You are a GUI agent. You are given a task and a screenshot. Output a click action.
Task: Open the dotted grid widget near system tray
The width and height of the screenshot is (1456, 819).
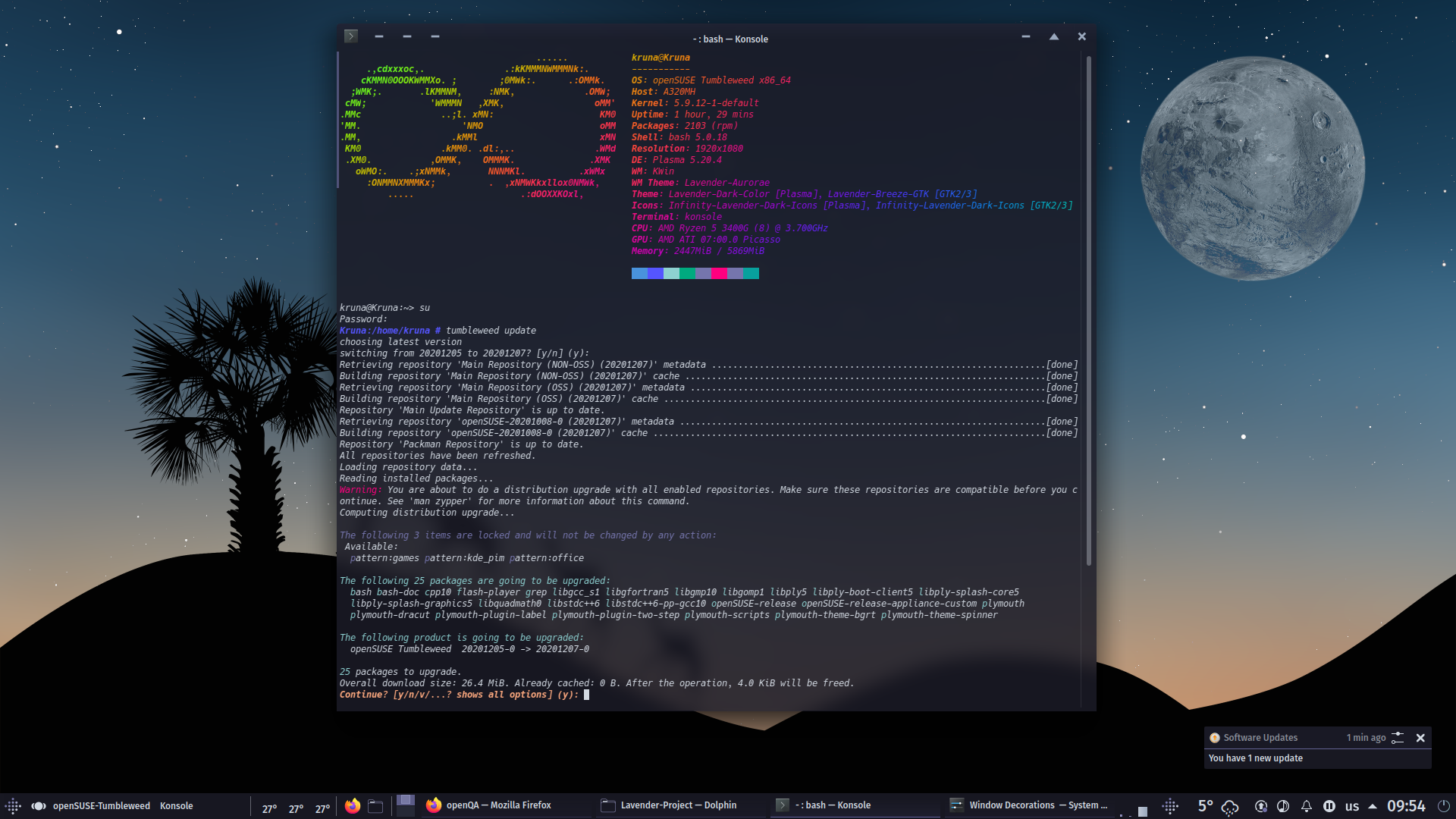point(1170,806)
